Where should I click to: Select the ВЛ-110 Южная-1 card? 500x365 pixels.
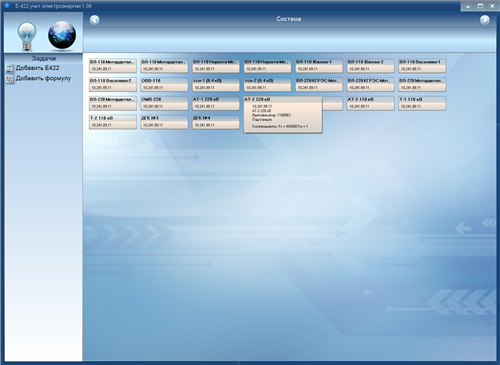point(319,66)
